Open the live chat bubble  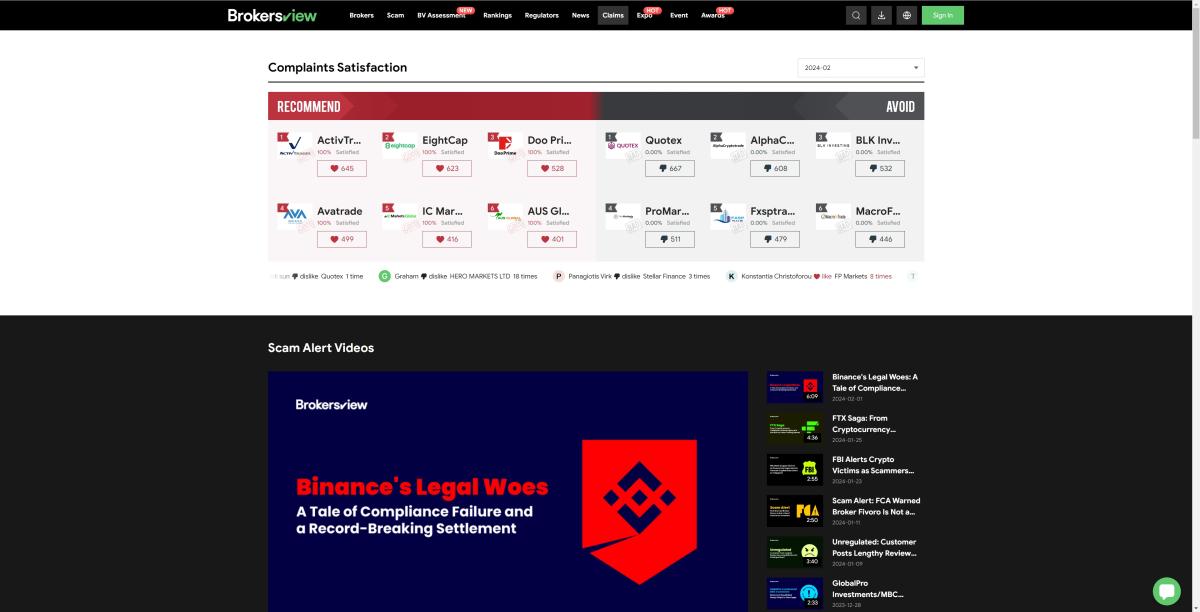coord(1166,590)
